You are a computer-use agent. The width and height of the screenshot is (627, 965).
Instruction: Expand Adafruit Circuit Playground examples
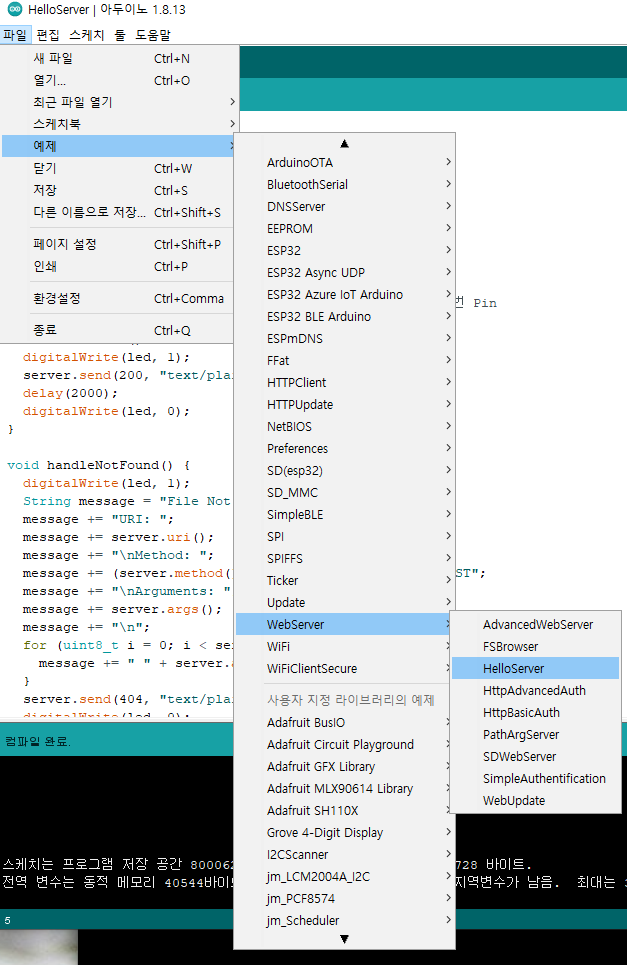tap(345, 745)
